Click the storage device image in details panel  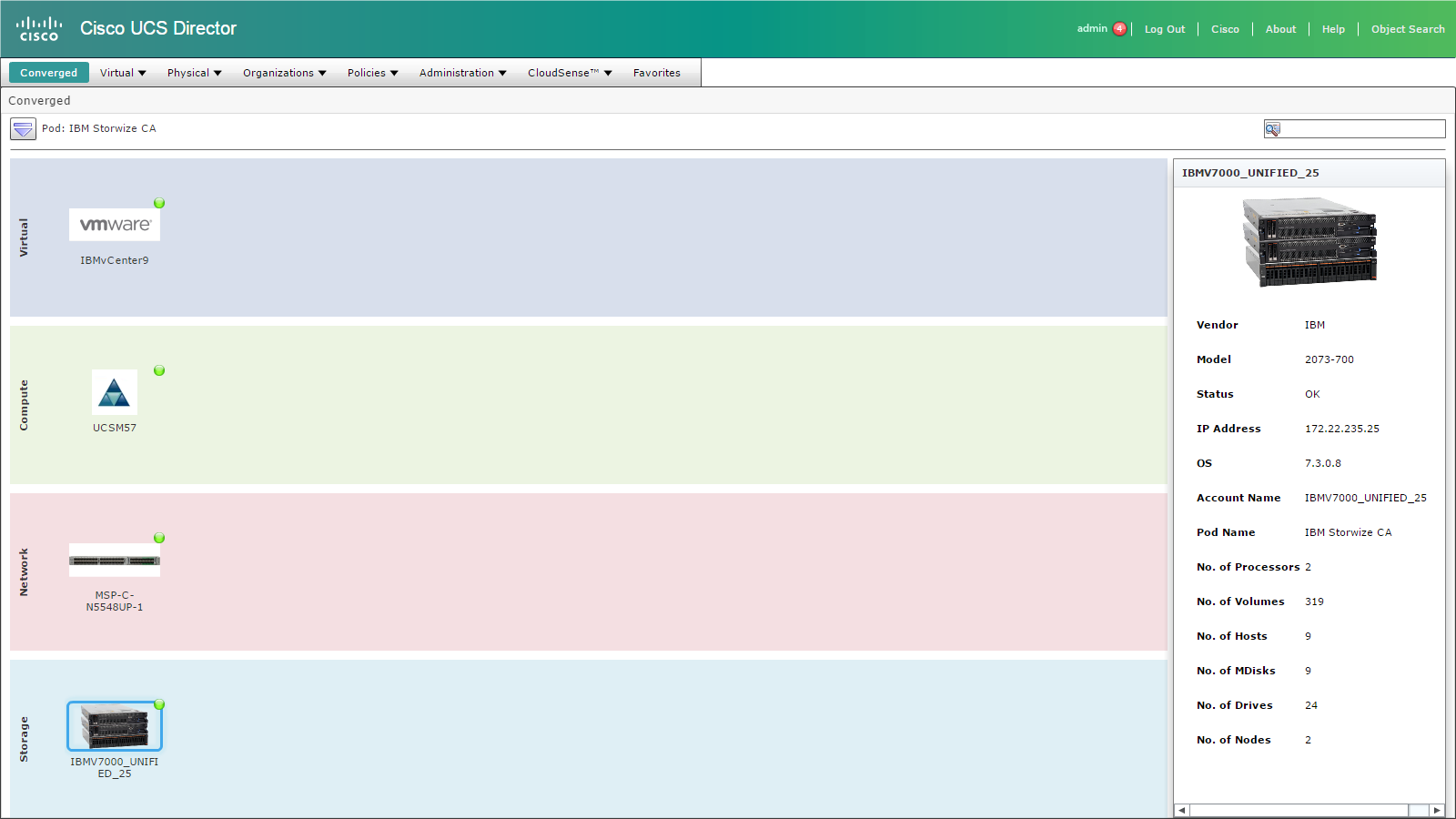click(1309, 243)
